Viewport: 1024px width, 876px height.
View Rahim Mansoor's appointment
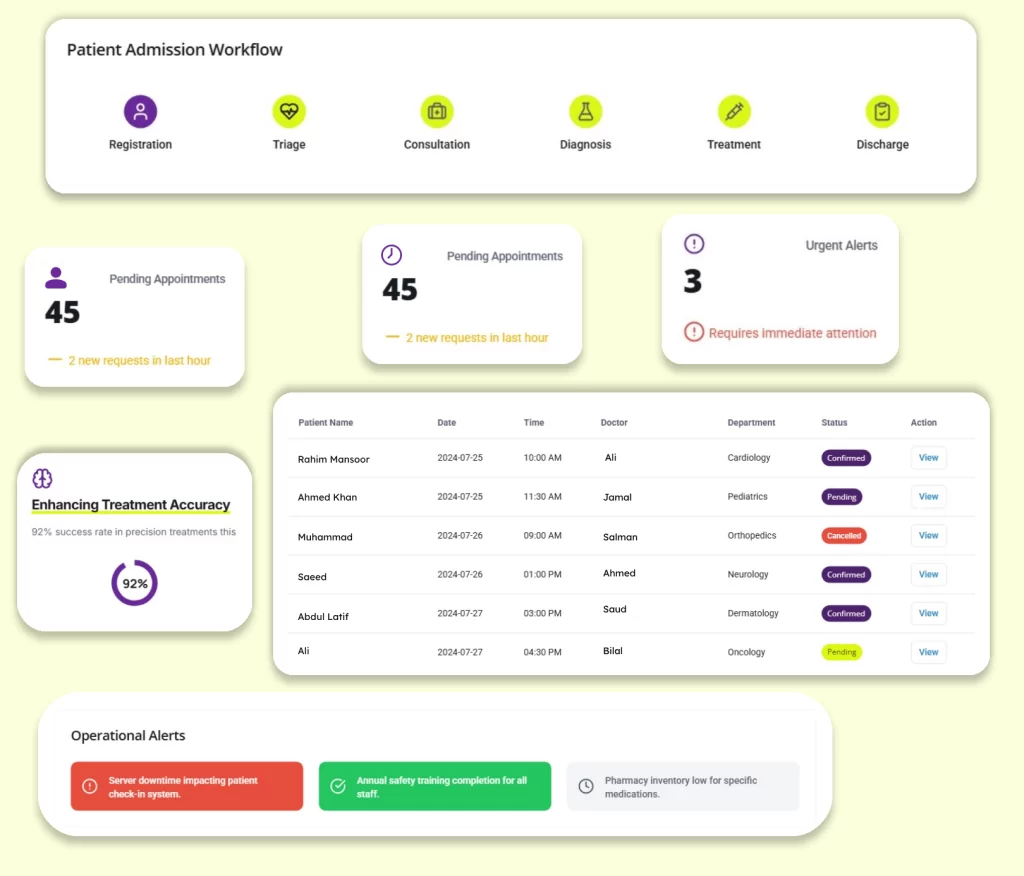coord(928,458)
